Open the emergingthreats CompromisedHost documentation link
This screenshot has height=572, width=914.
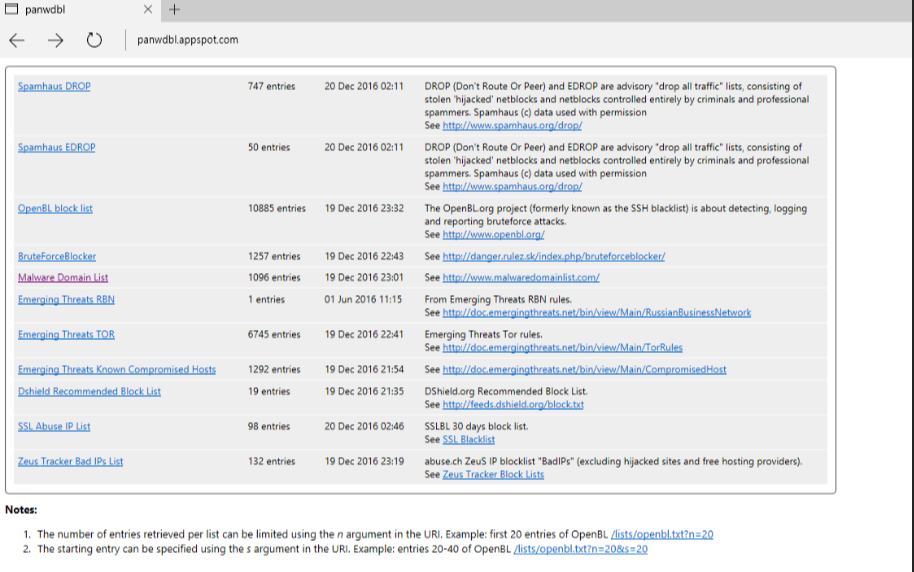point(585,370)
